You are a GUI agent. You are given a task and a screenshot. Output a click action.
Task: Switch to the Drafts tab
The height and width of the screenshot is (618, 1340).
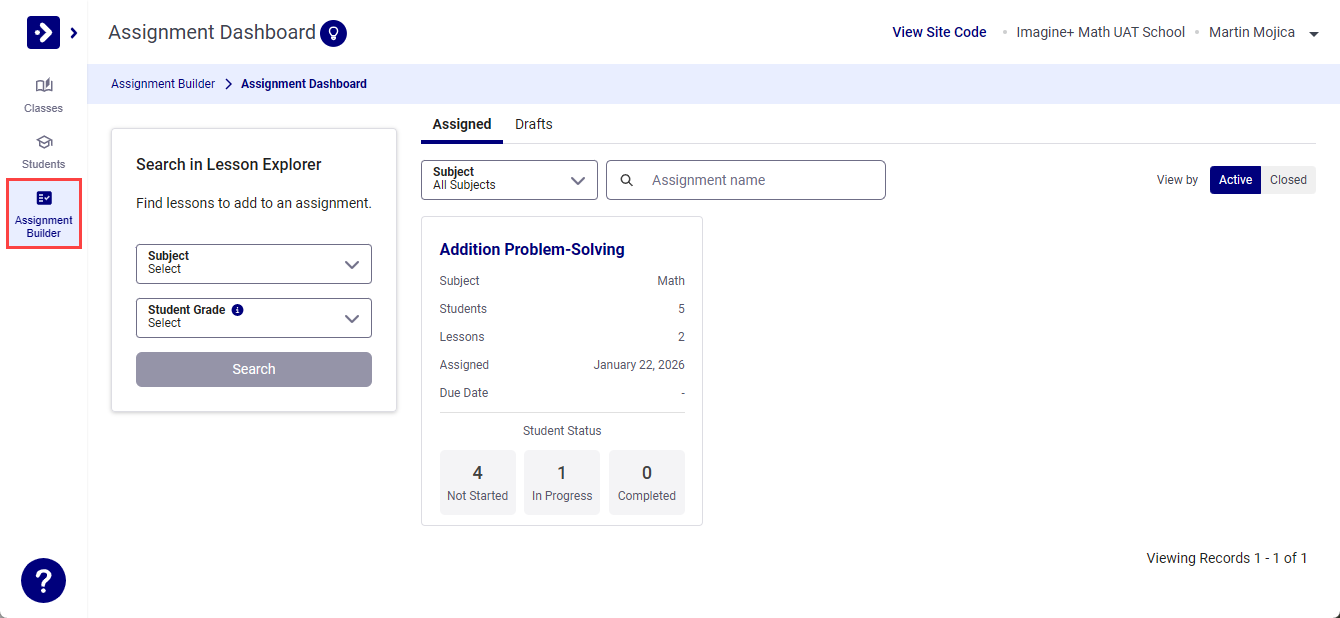534,124
